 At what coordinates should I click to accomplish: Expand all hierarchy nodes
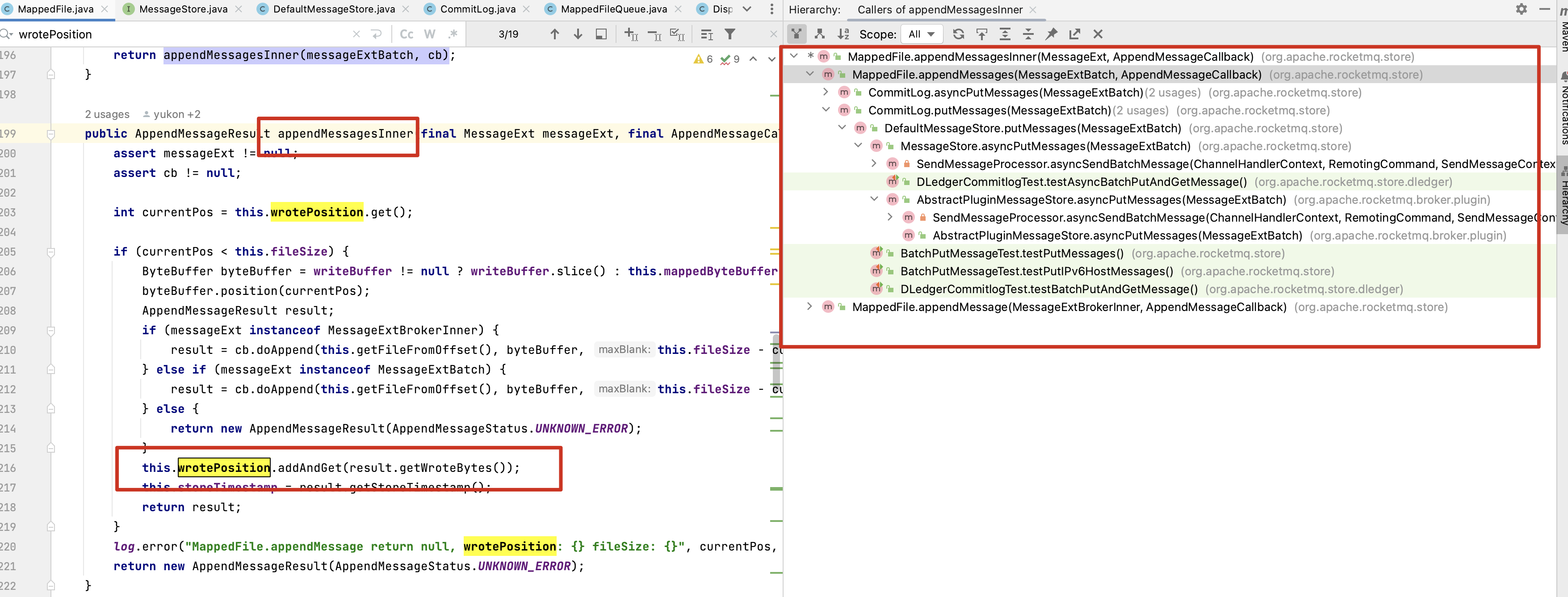point(1005,34)
